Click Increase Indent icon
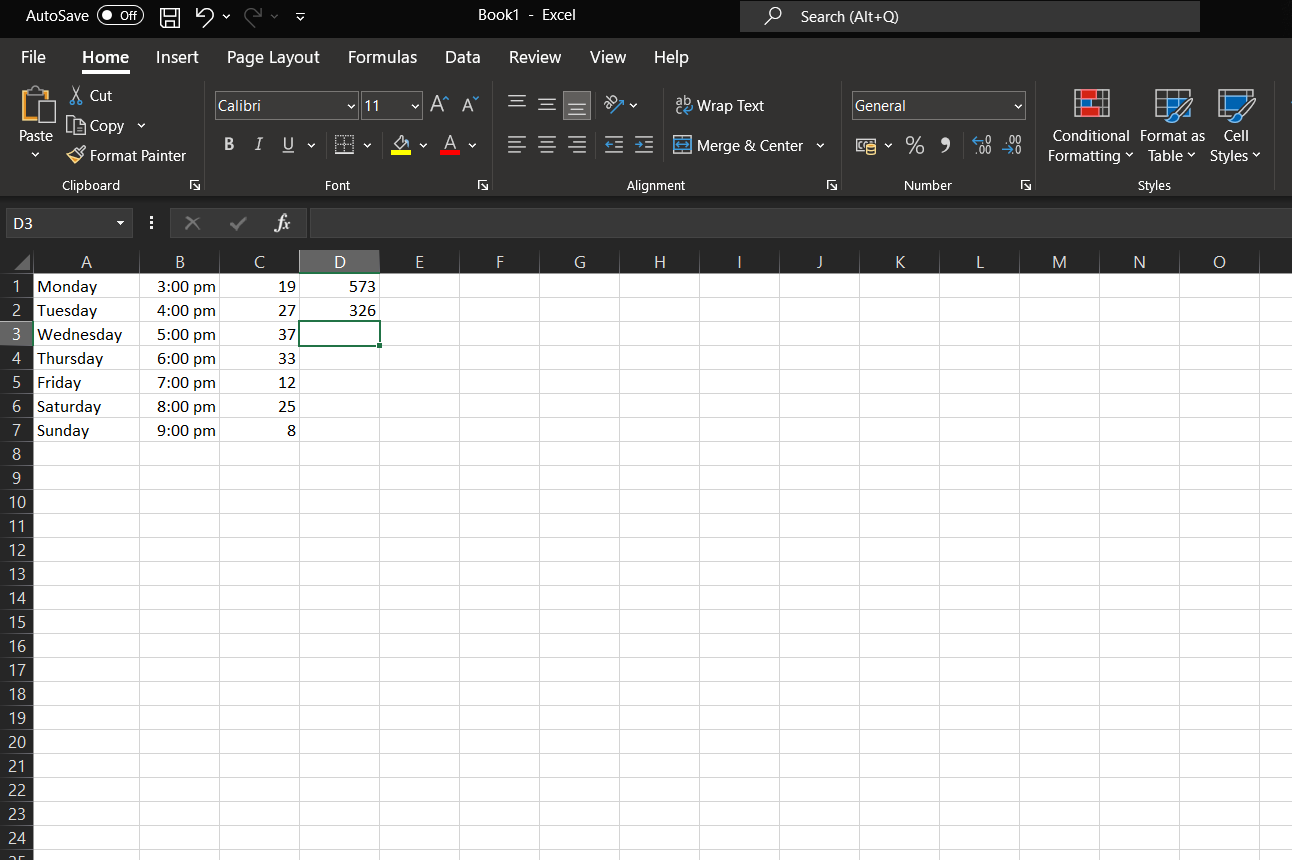1292x860 pixels. 644,145
